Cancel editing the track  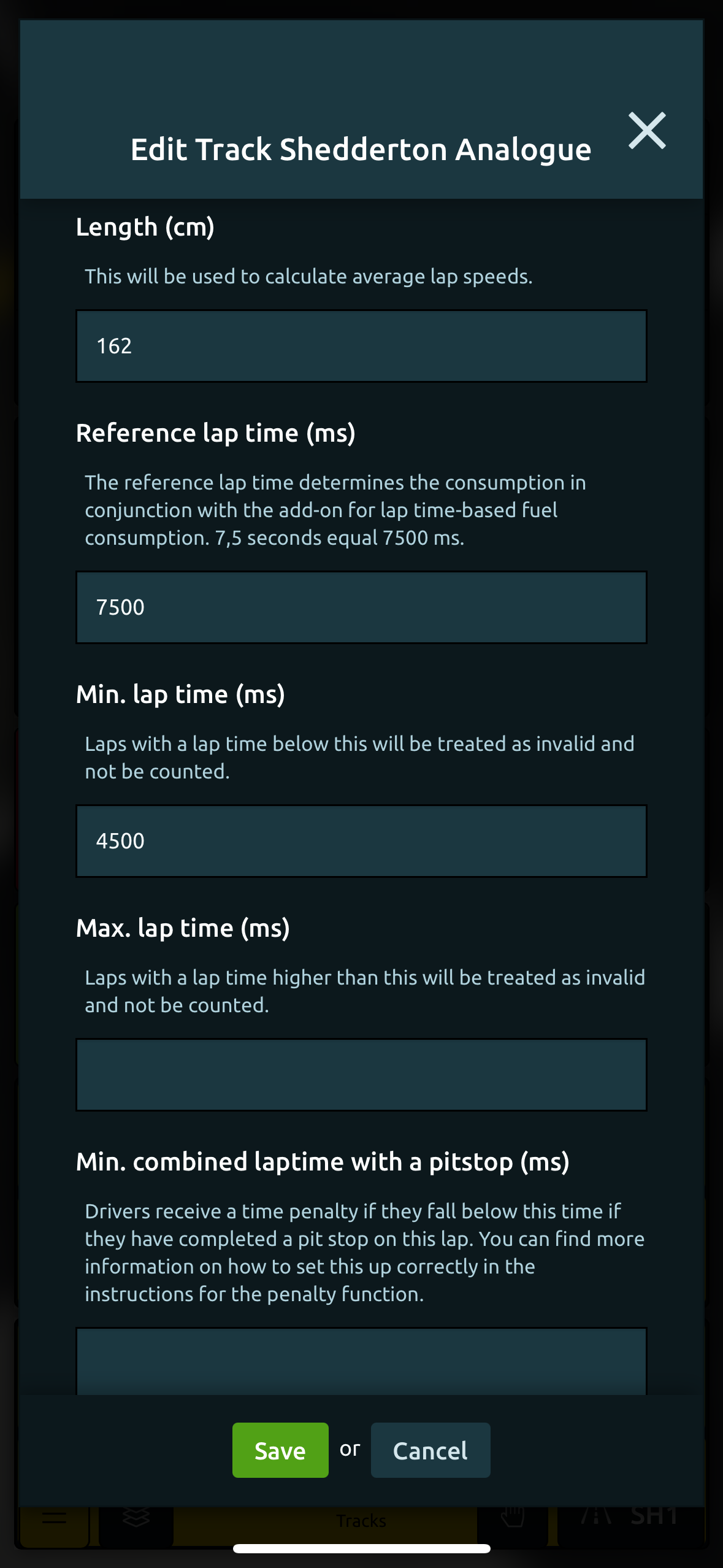tap(430, 1450)
